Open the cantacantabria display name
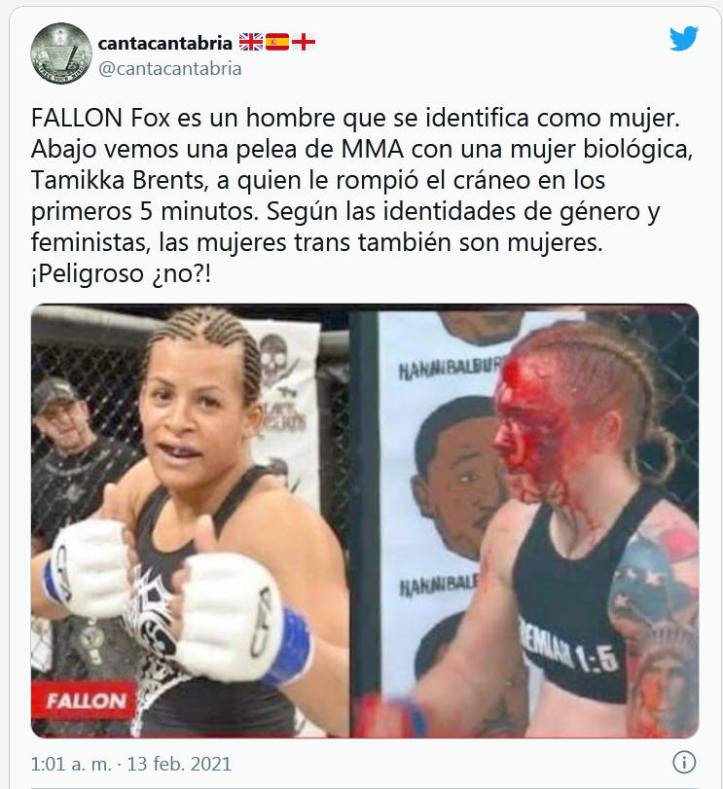The image size is (723, 789). coord(165,43)
